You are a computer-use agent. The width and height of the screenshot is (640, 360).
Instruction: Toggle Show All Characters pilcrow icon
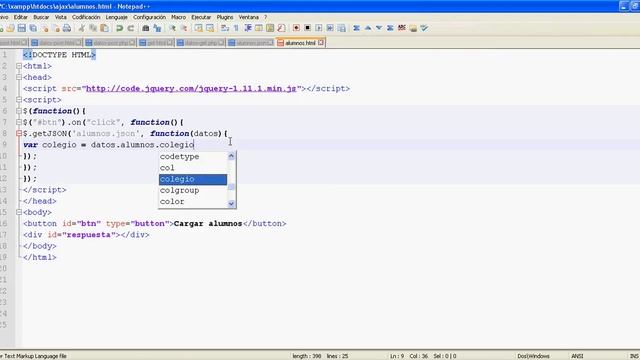point(236,28)
